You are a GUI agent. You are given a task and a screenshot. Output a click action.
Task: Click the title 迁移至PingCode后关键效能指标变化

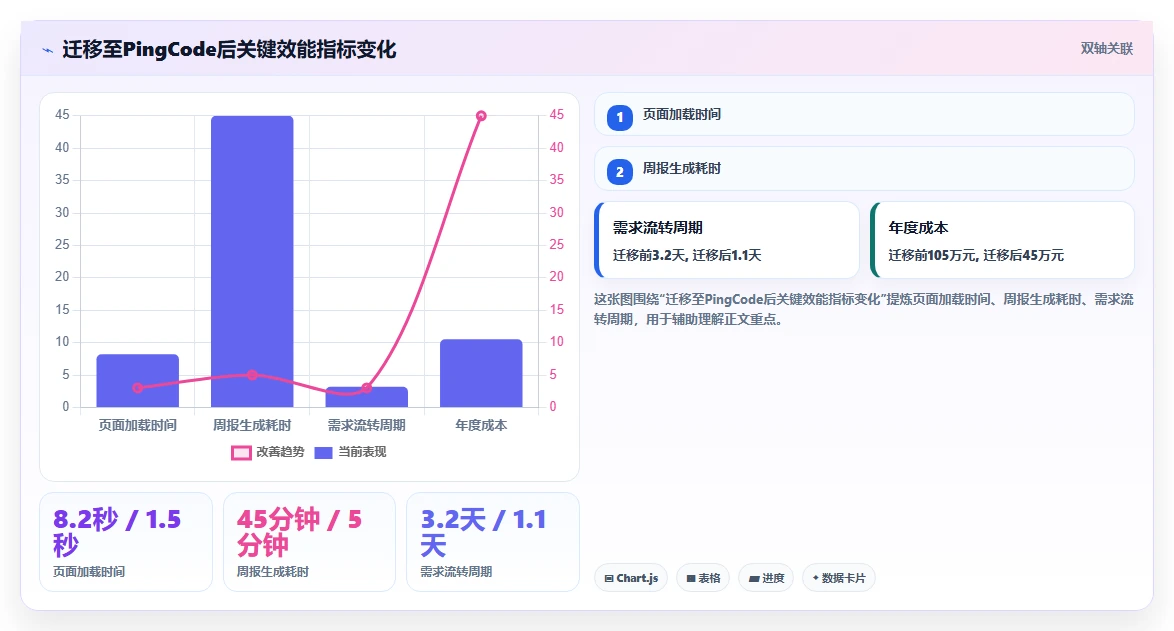point(229,50)
